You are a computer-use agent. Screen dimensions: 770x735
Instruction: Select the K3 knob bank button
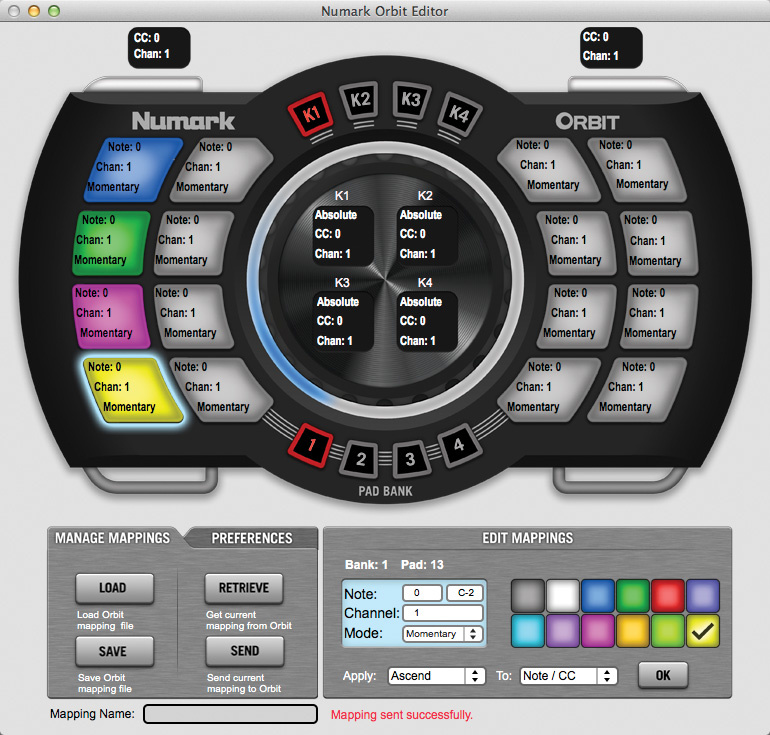coord(411,100)
